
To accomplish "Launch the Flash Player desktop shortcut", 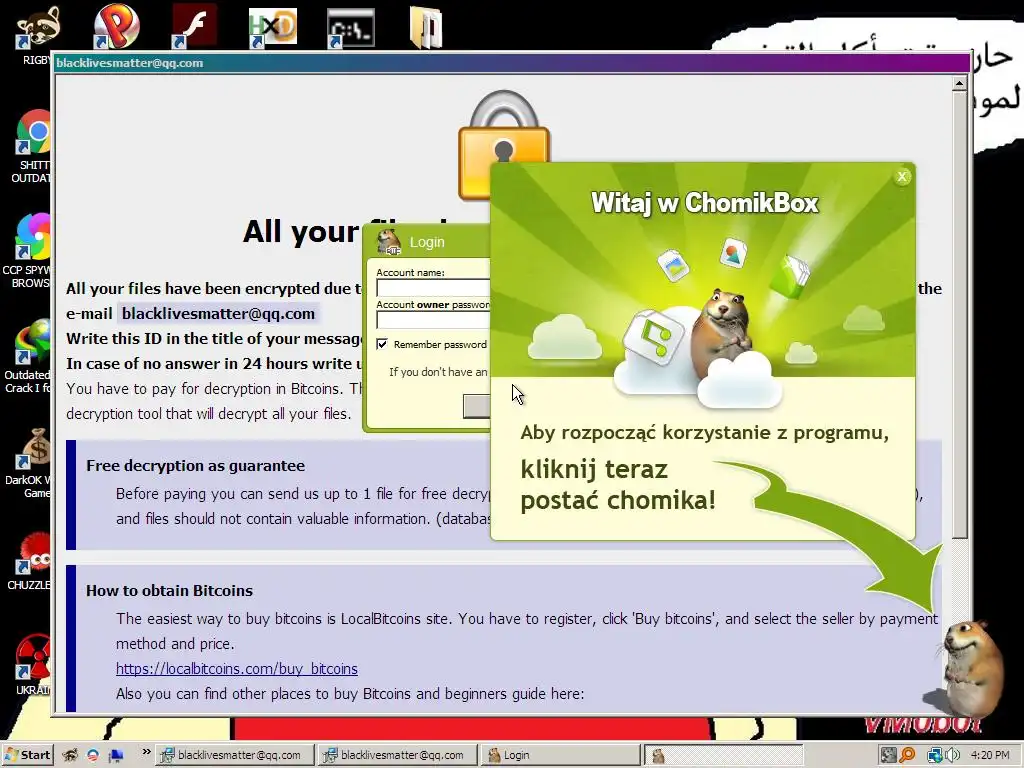I will [x=194, y=27].
